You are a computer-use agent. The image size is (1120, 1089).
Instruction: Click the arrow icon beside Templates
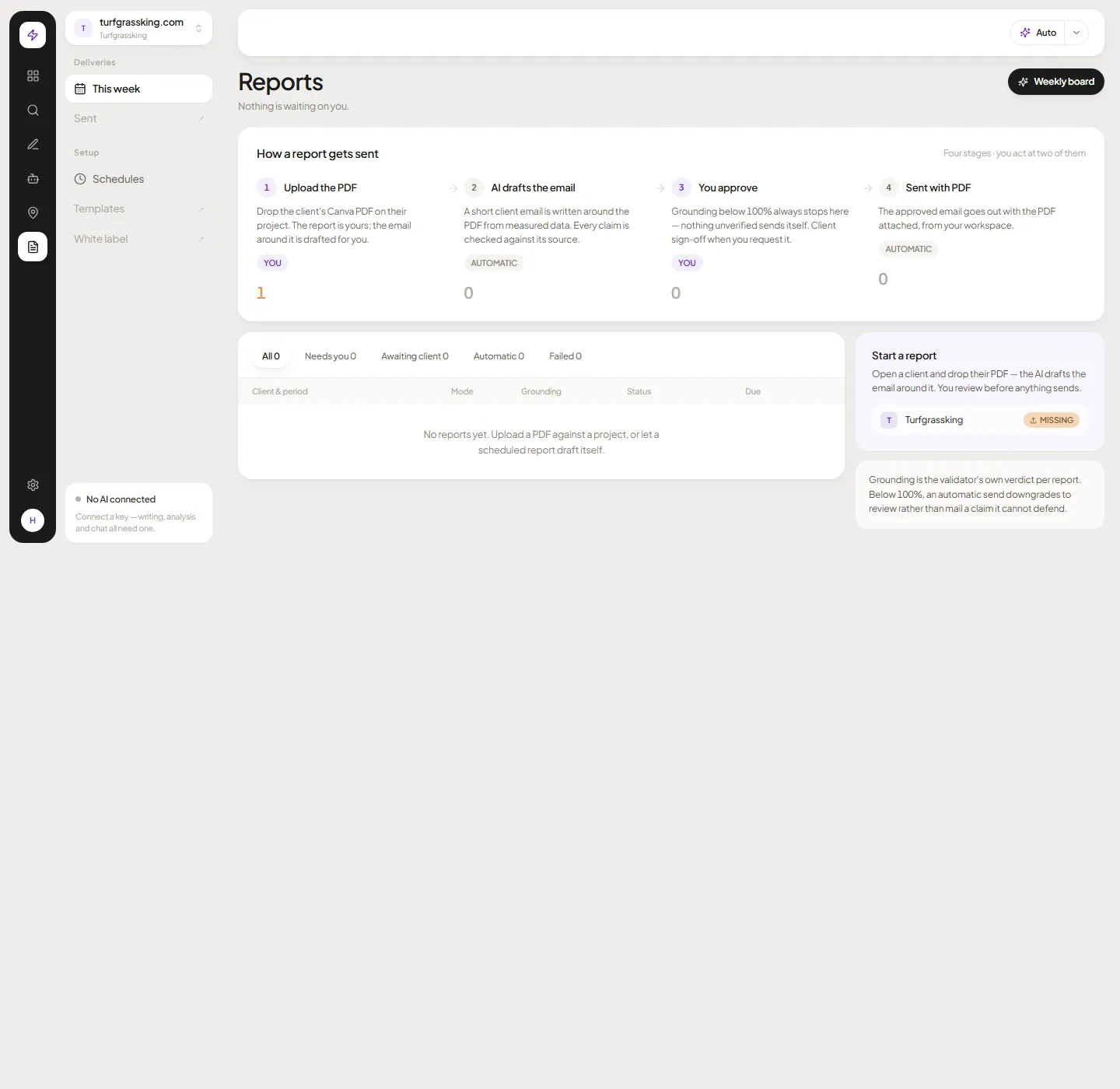tap(201, 209)
